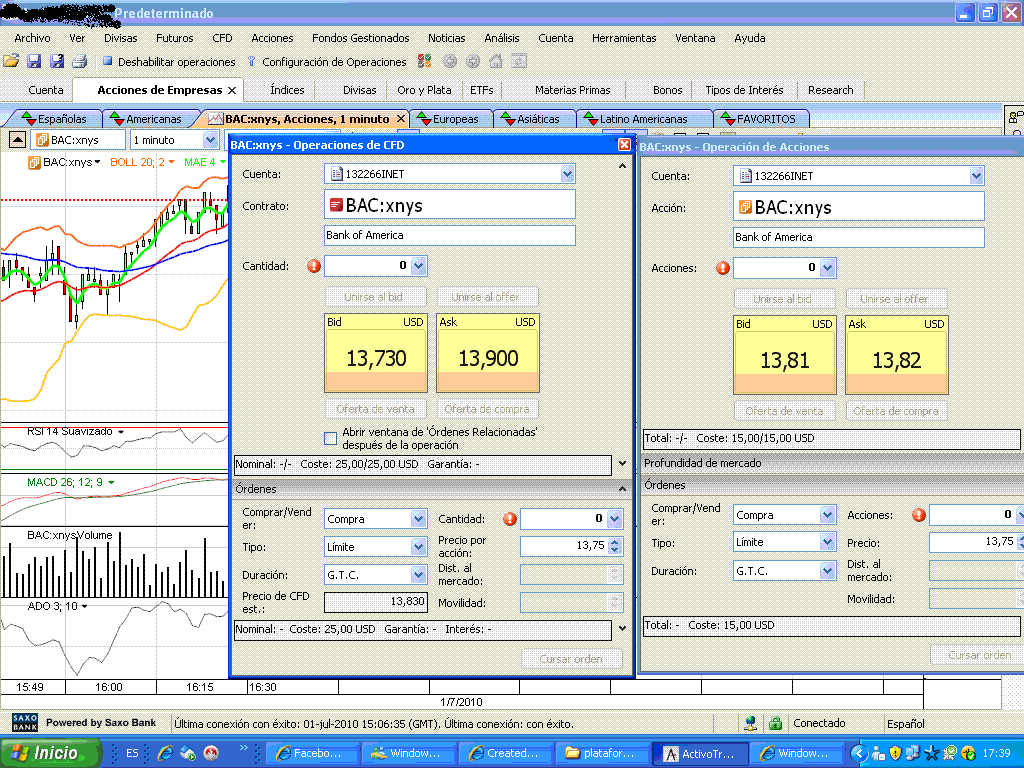This screenshot has height=768, width=1024.
Task: Click Configuración de Operaciones wrench icon
Action: [x=251, y=62]
